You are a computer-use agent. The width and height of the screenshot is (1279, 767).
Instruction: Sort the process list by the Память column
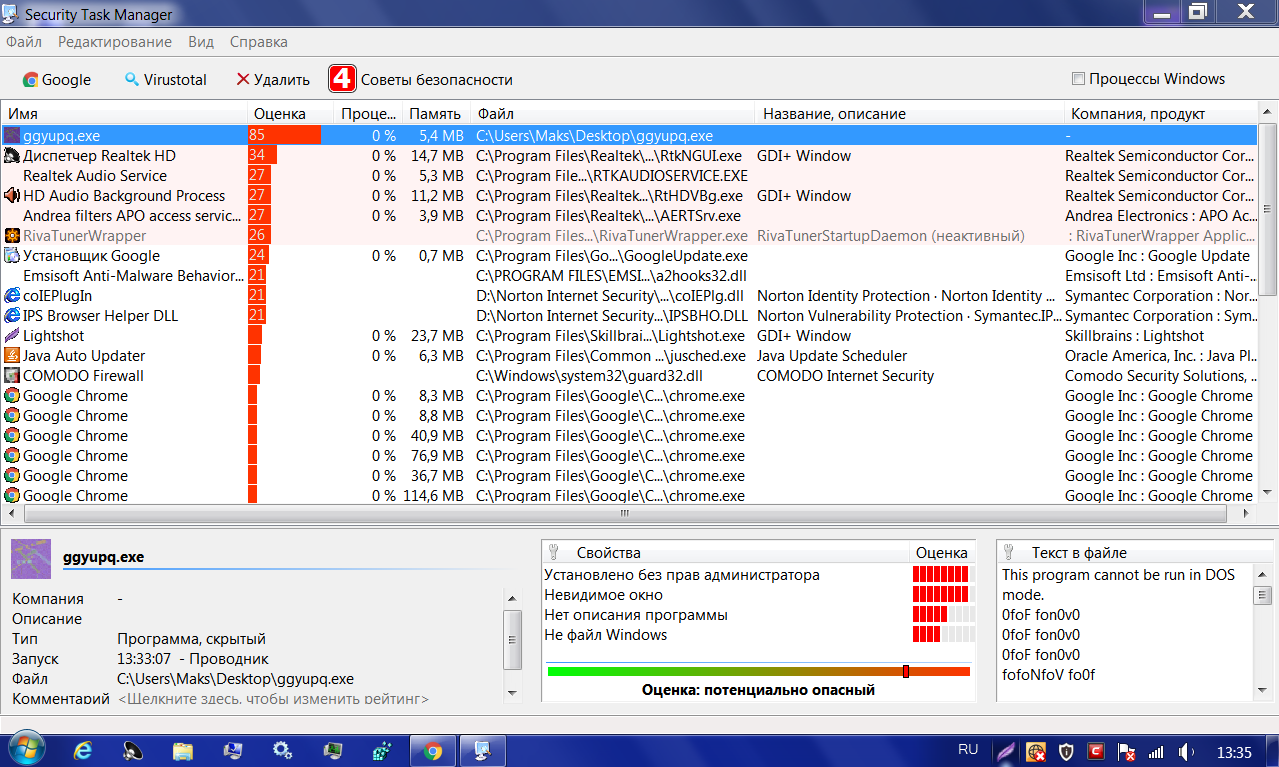pos(435,114)
